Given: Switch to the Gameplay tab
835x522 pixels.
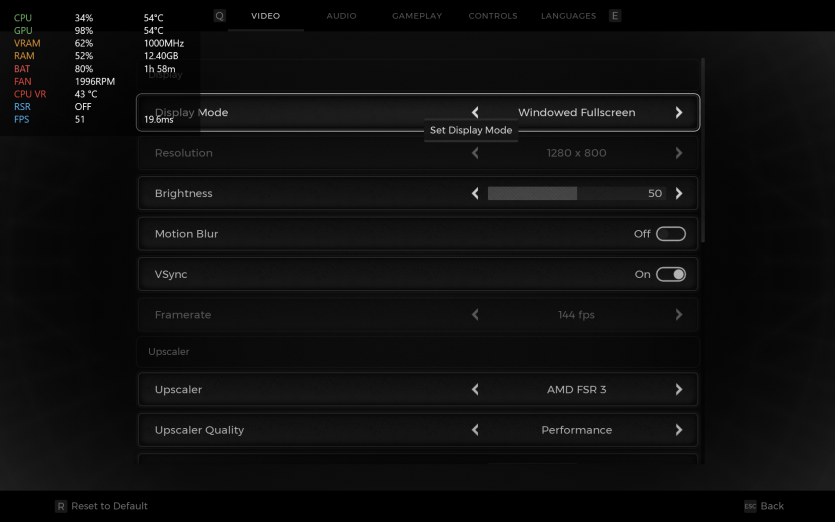Looking at the screenshot, I should pyautogui.click(x=417, y=16).
